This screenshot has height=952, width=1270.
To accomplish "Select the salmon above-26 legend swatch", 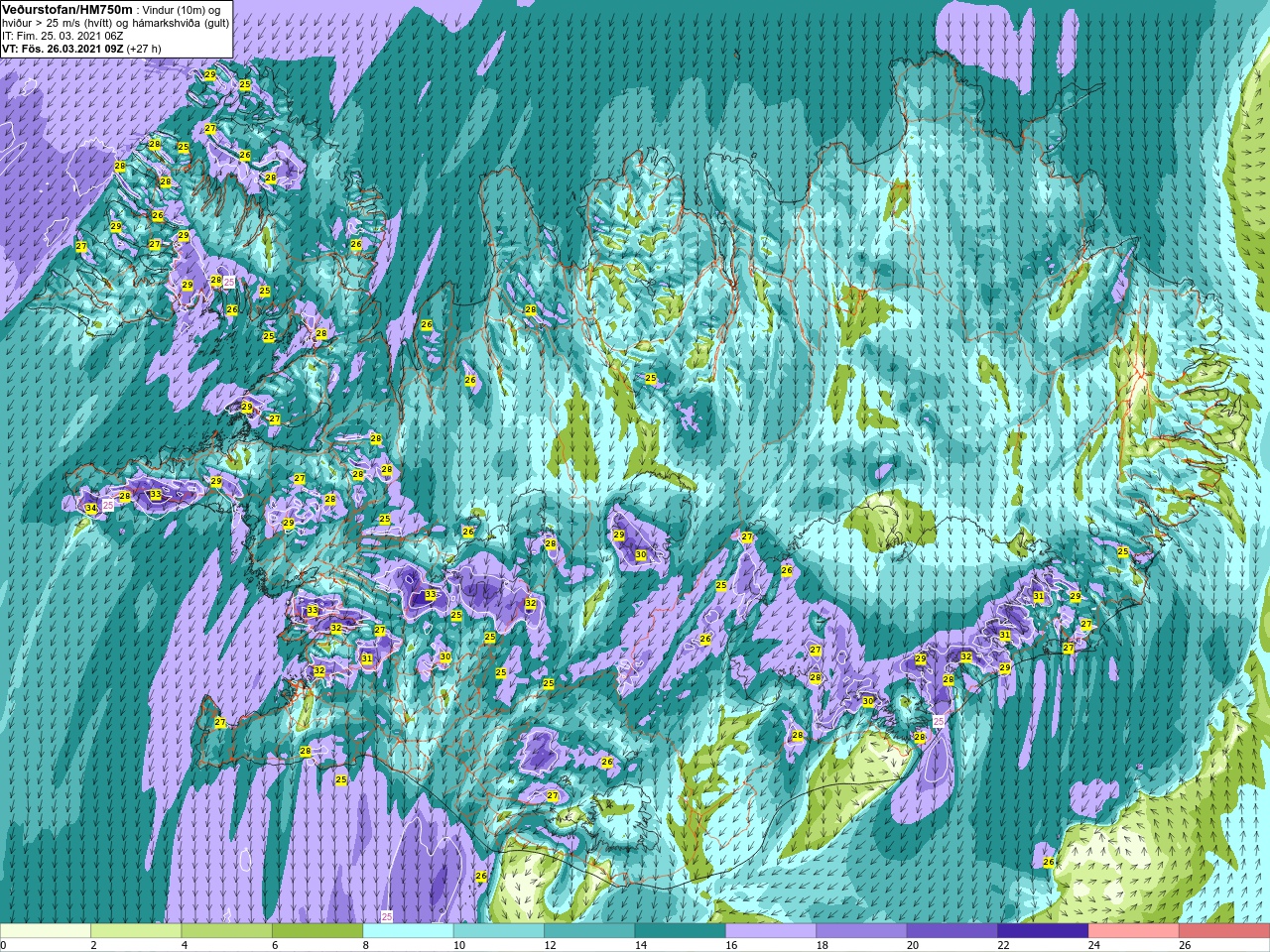I will pyautogui.click(x=1224, y=931).
